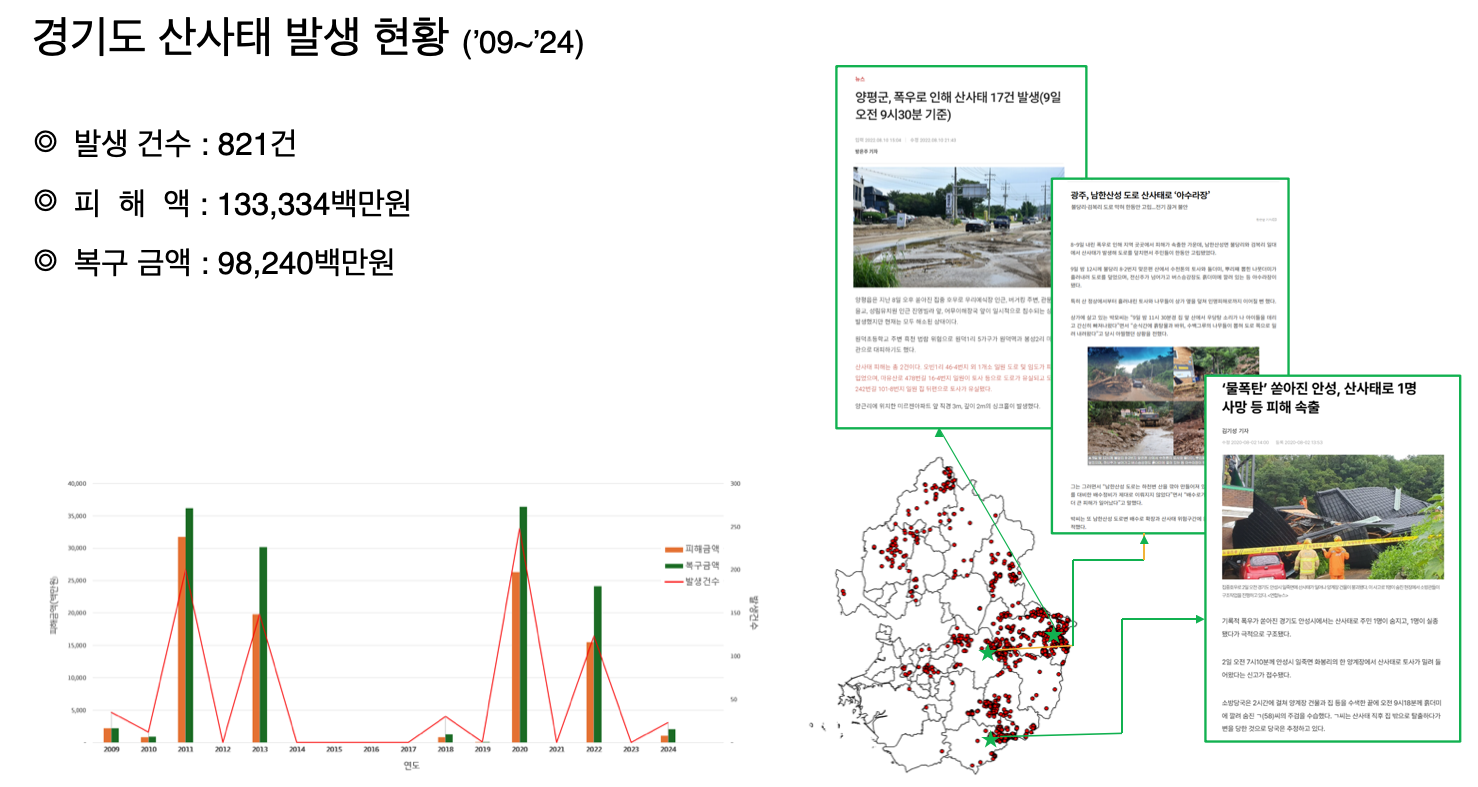The image size is (1478, 787).
Task: Click the 2020 orange damage bar
Action: pos(515,657)
